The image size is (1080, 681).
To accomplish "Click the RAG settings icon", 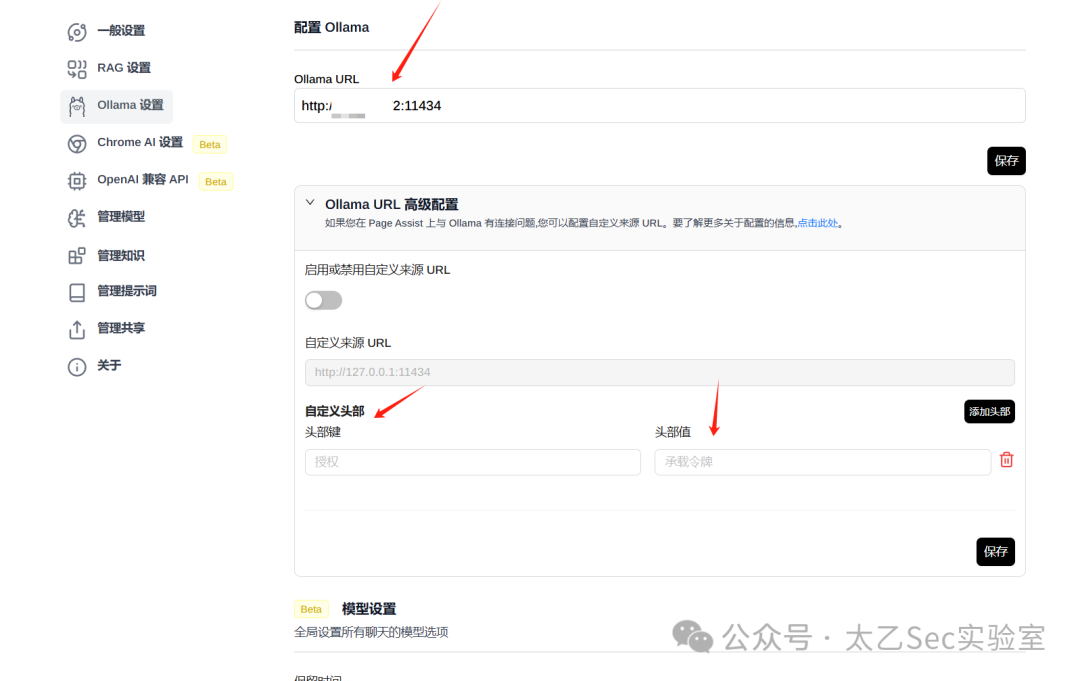I will click(76, 68).
